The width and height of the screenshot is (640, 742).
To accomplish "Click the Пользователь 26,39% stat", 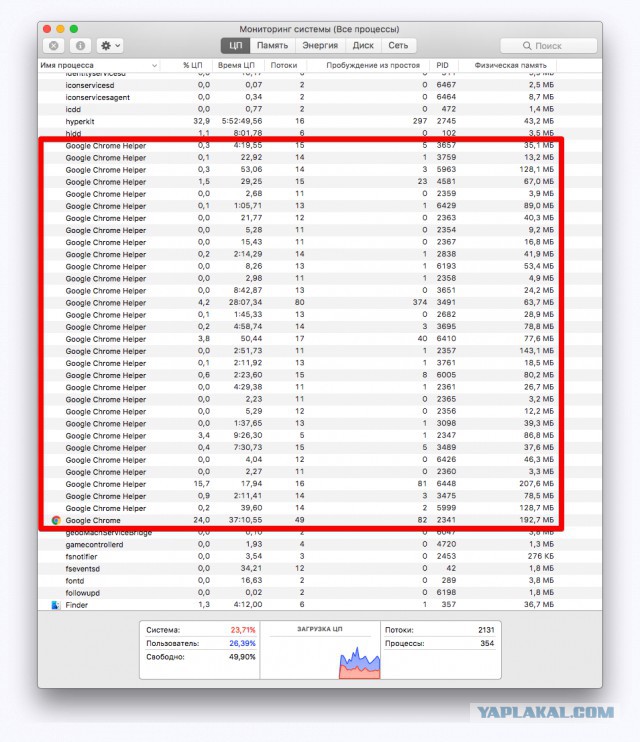I will click(x=200, y=643).
